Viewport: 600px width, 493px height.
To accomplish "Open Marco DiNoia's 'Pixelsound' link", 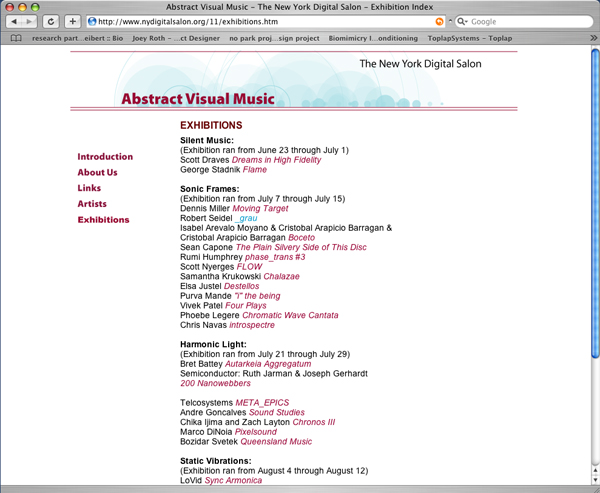I will click(255, 432).
